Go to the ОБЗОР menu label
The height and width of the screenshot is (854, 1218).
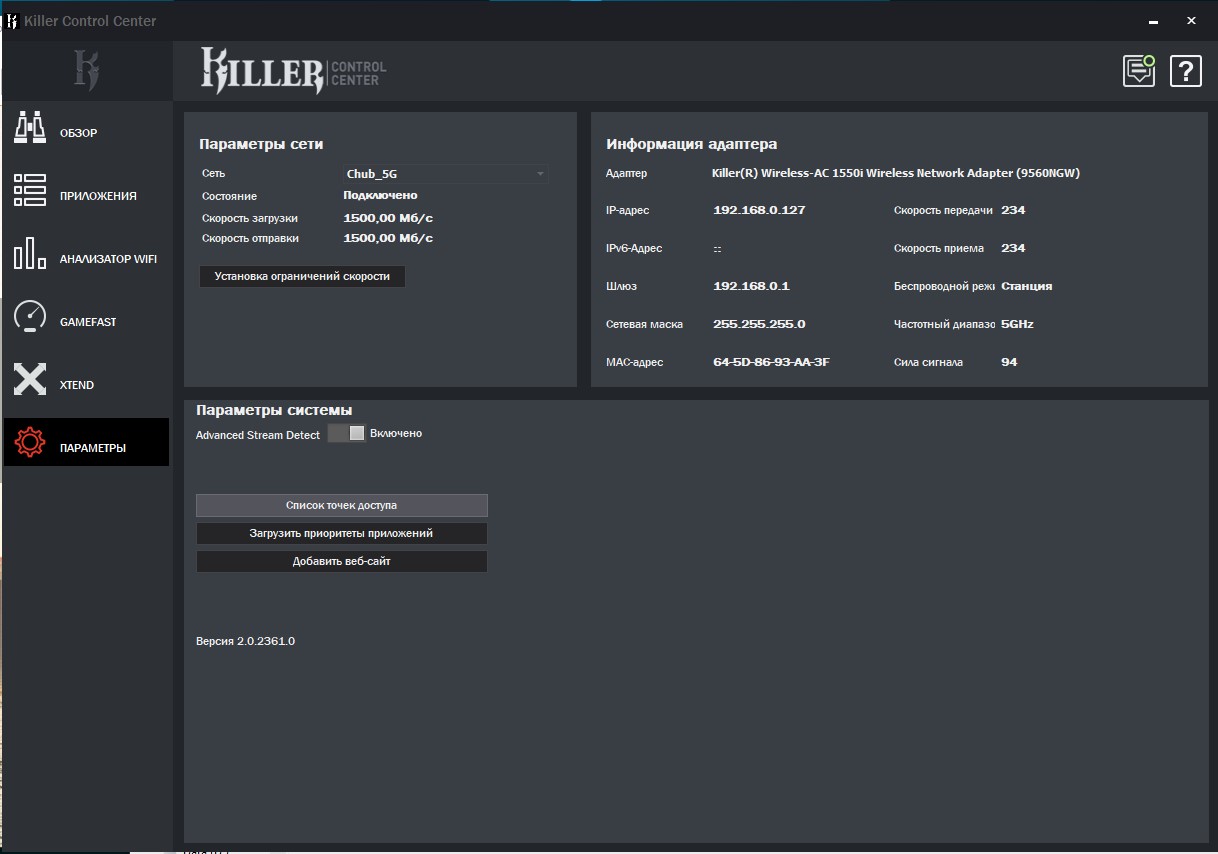pos(79,133)
